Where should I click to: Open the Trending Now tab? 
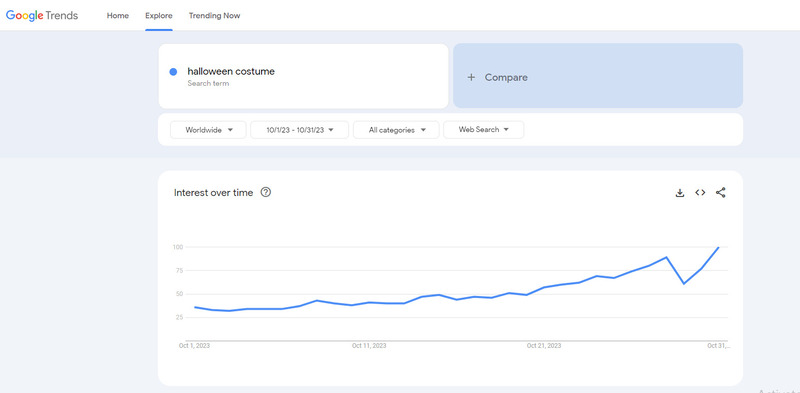point(214,16)
